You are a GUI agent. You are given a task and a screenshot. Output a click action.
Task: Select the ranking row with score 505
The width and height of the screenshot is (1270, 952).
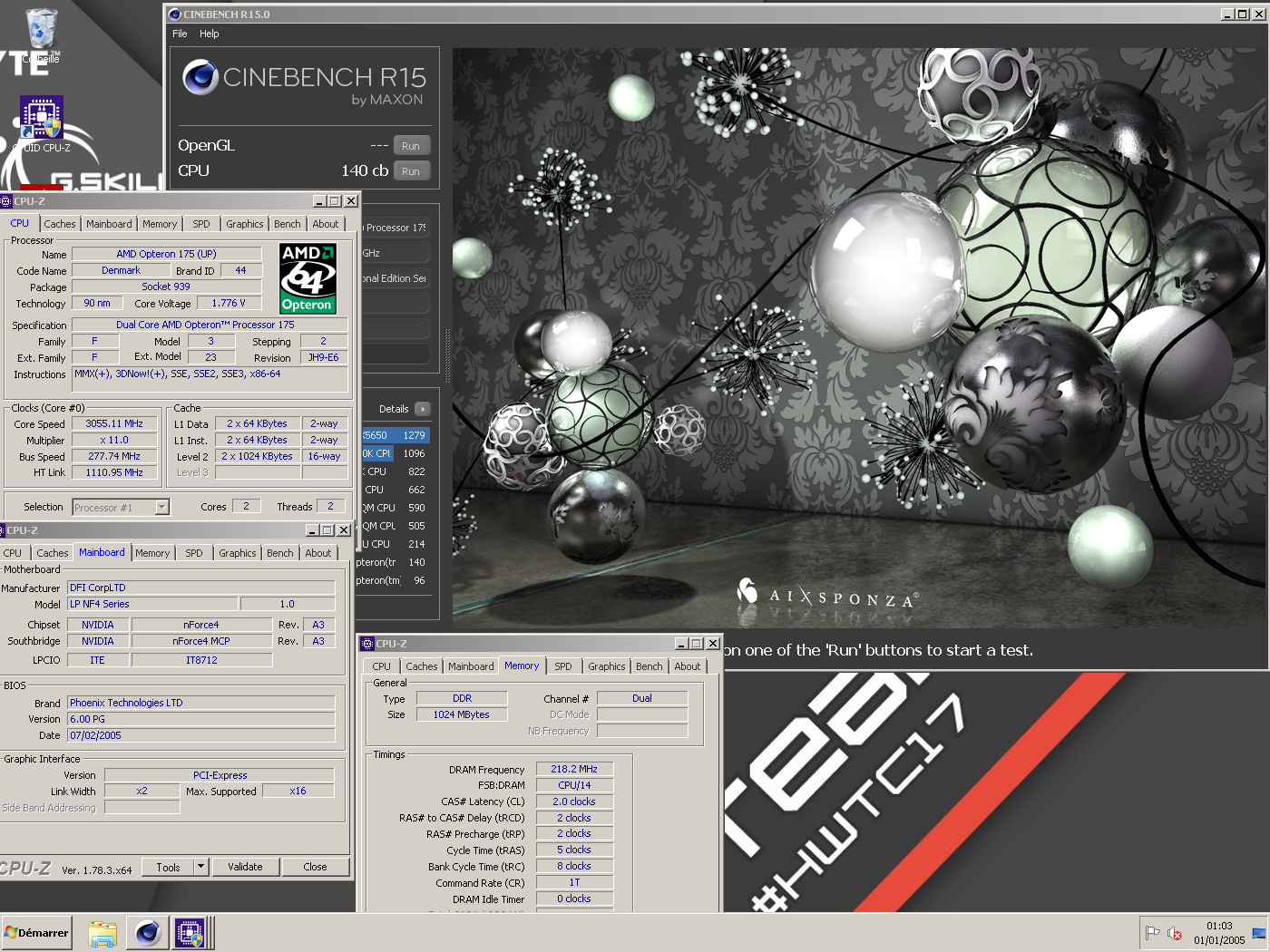pos(395,526)
